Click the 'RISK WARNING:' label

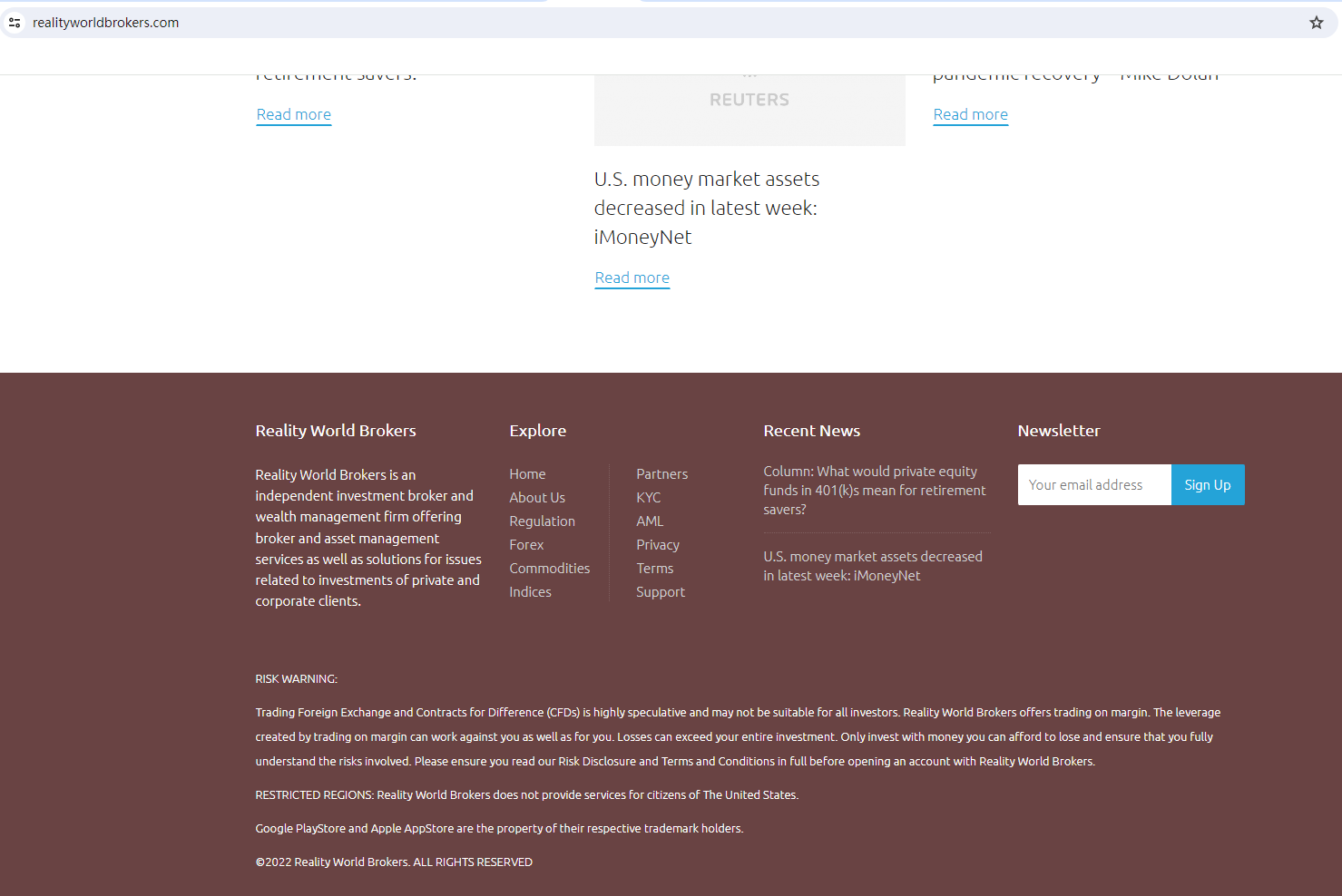[x=297, y=679]
